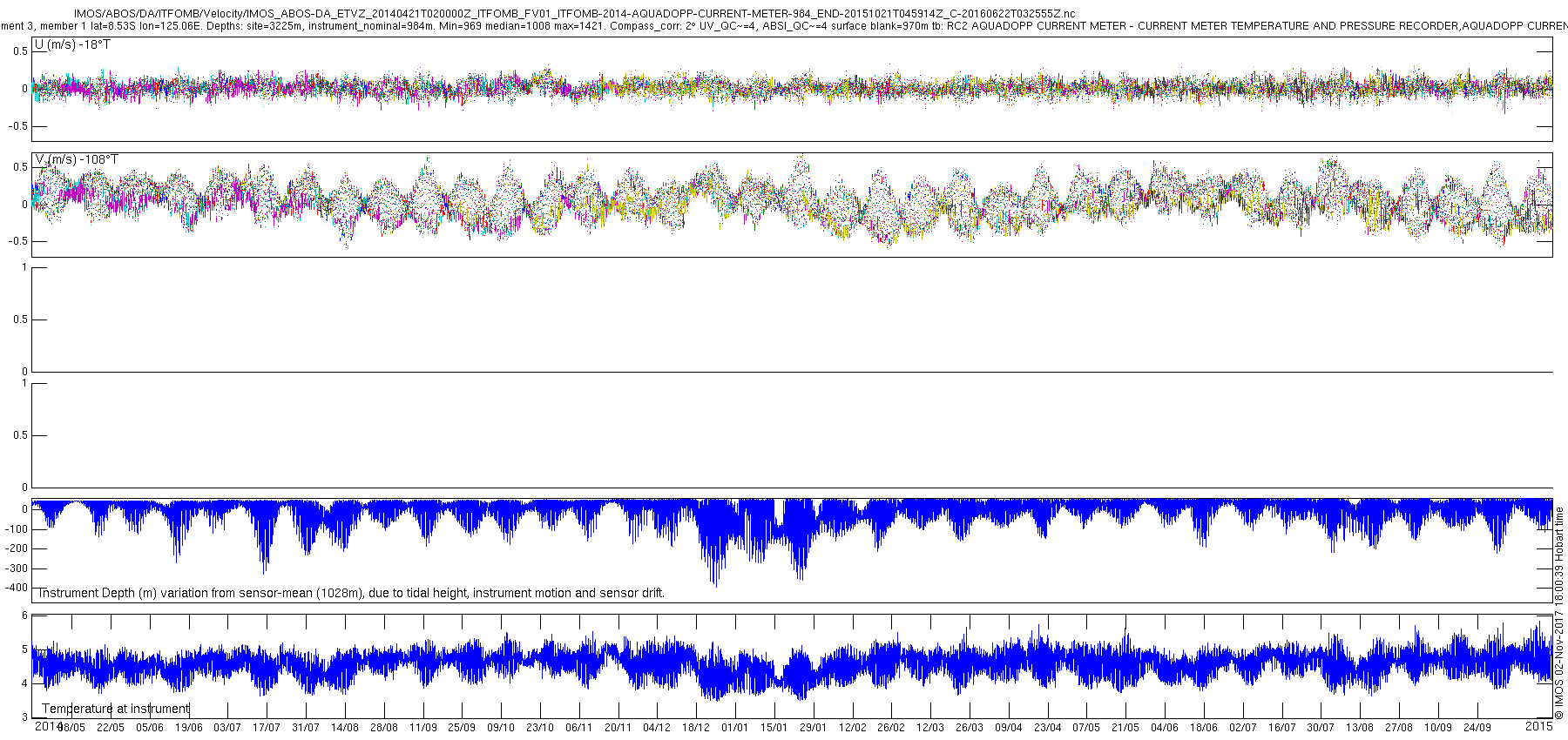Click the 22/05 date tick label
Screen dimensions: 1568x740
click(x=111, y=728)
